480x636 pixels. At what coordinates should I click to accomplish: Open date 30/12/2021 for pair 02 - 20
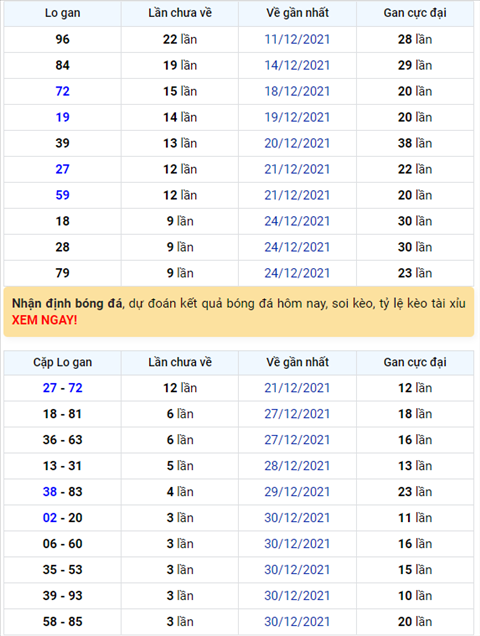297,518
